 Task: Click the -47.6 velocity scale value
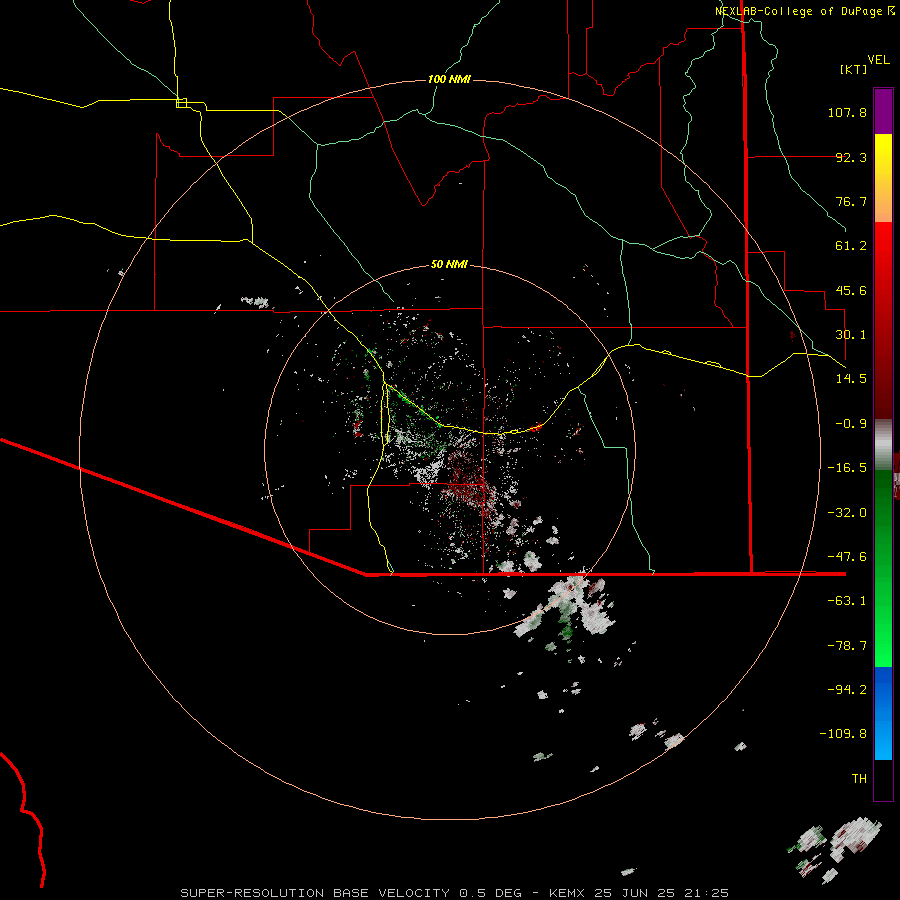pos(847,557)
